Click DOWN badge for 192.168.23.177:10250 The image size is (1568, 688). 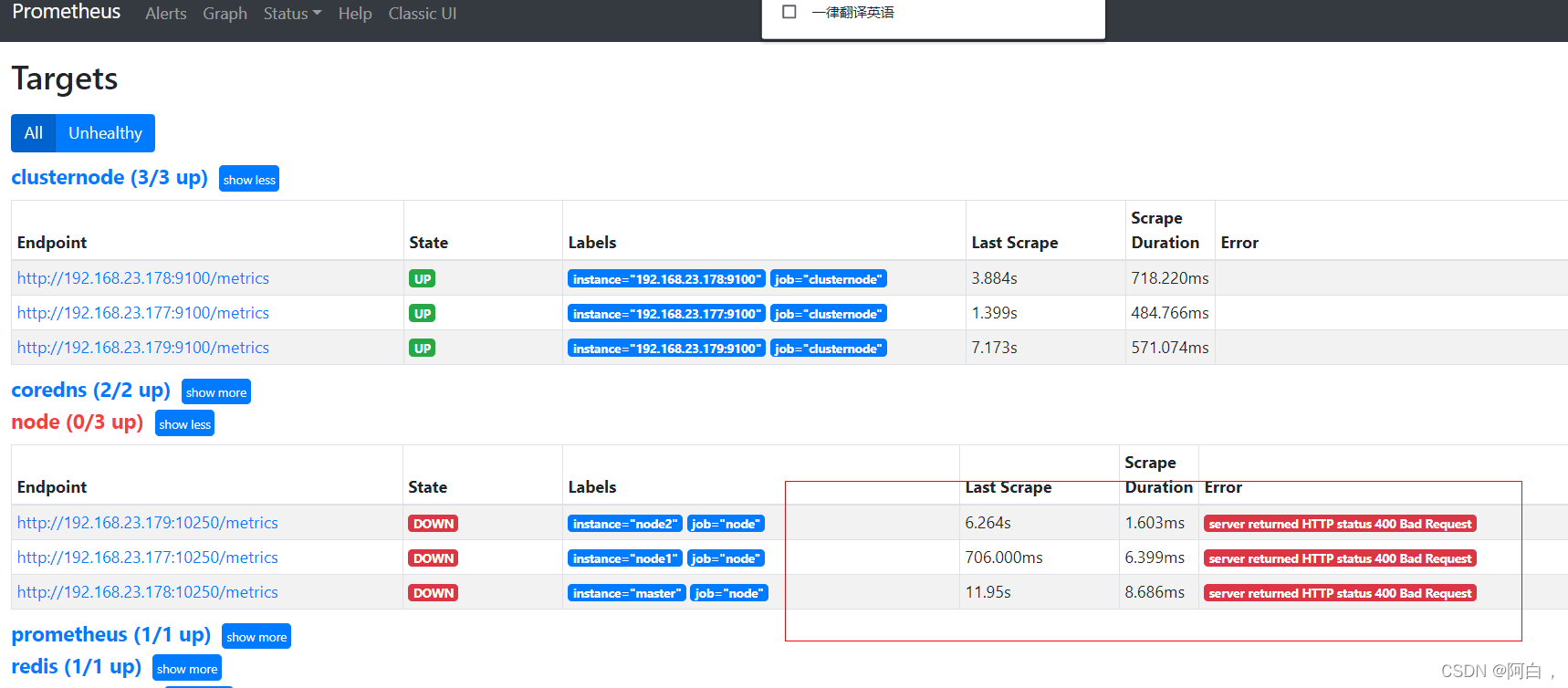[x=434, y=558]
